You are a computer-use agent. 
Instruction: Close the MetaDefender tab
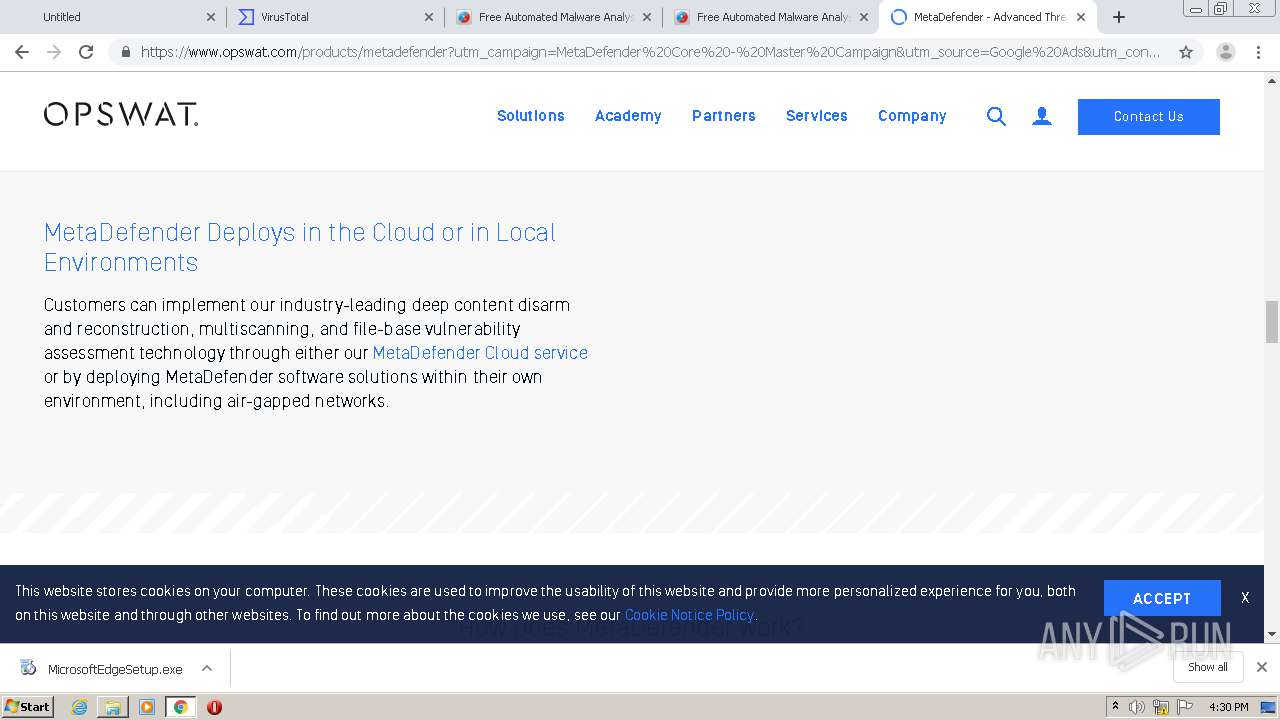click(x=1081, y=17)
